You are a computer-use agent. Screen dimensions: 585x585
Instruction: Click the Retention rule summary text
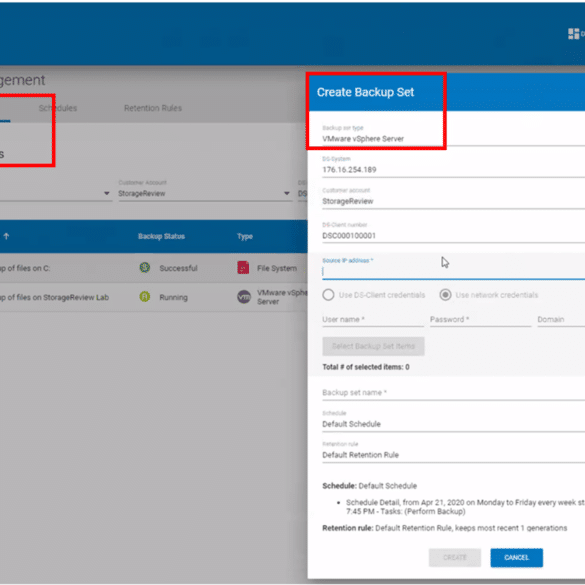tap(444, 528)
